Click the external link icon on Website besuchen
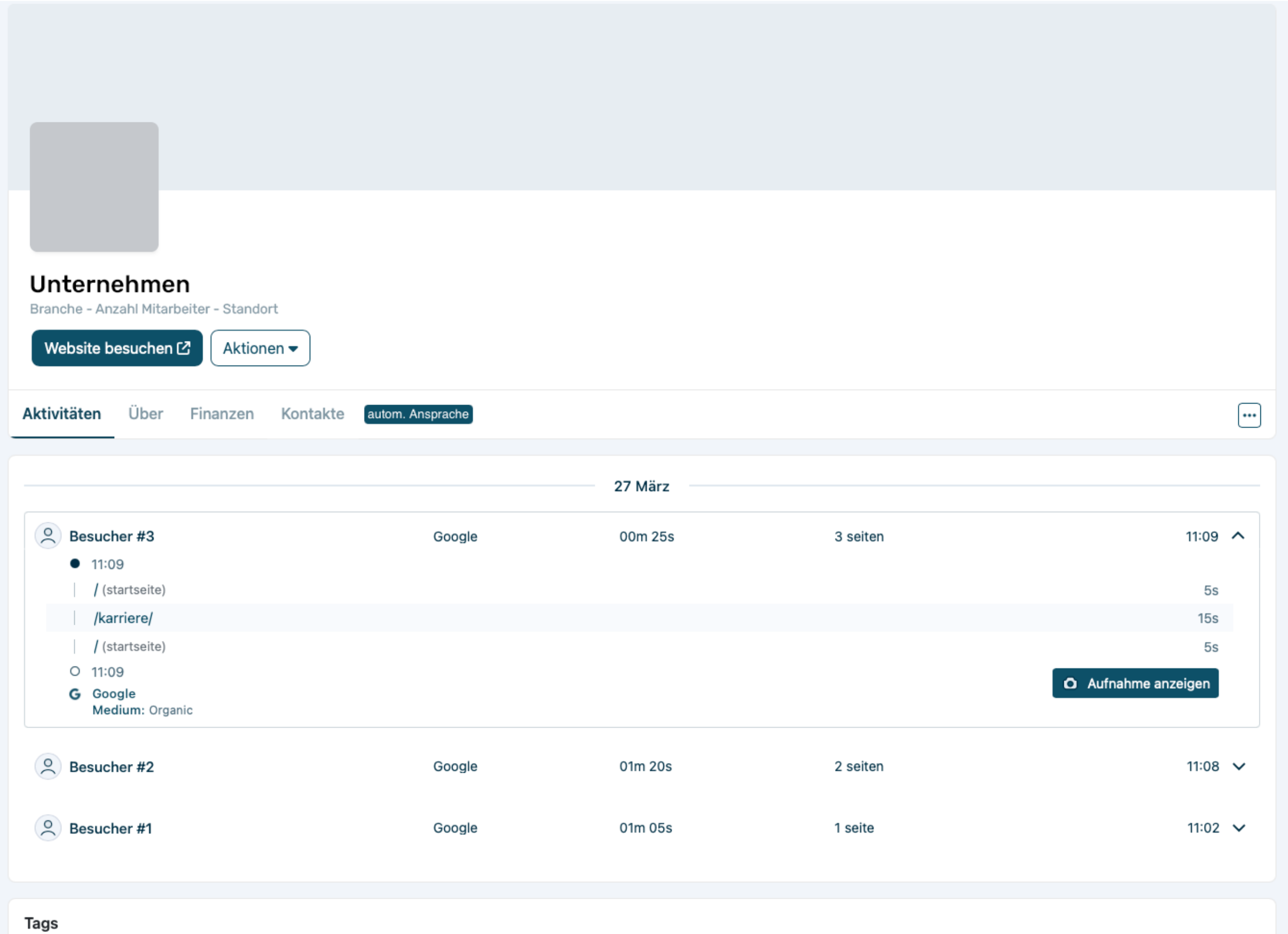 [x=184, y=348]
